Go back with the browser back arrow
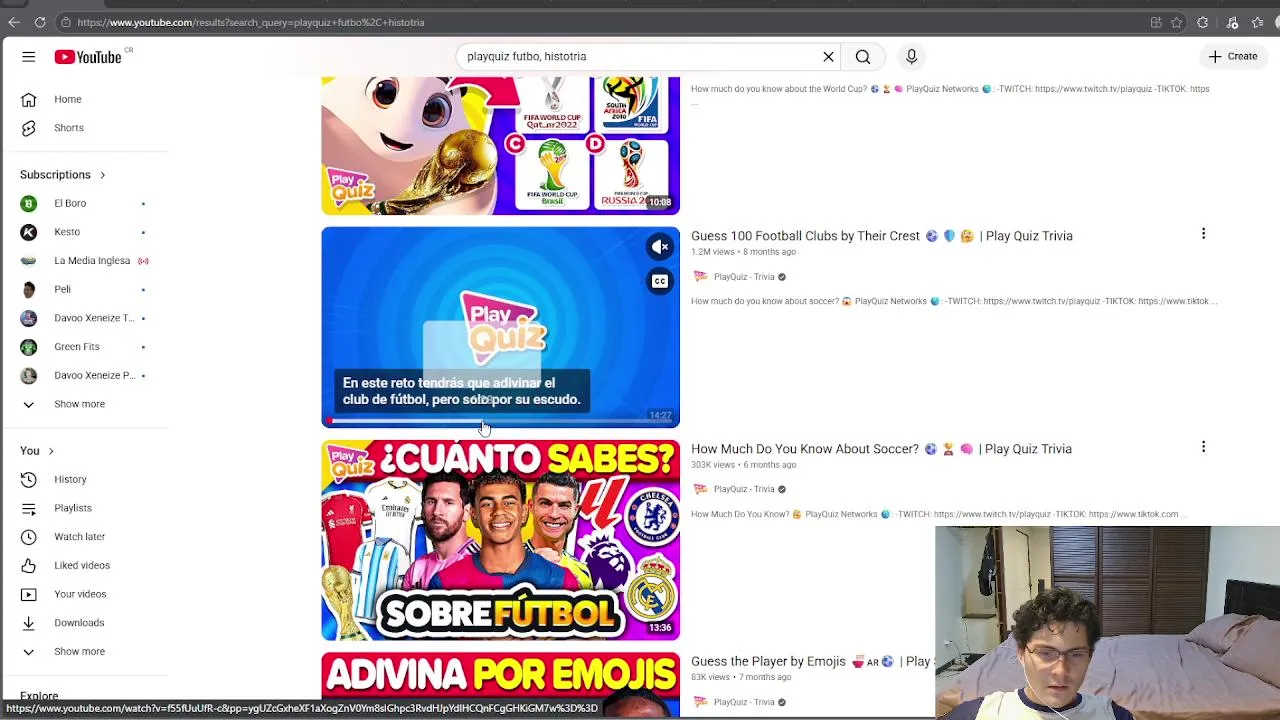This screenshot has height=720, width=1280. [x=14, y=22]
